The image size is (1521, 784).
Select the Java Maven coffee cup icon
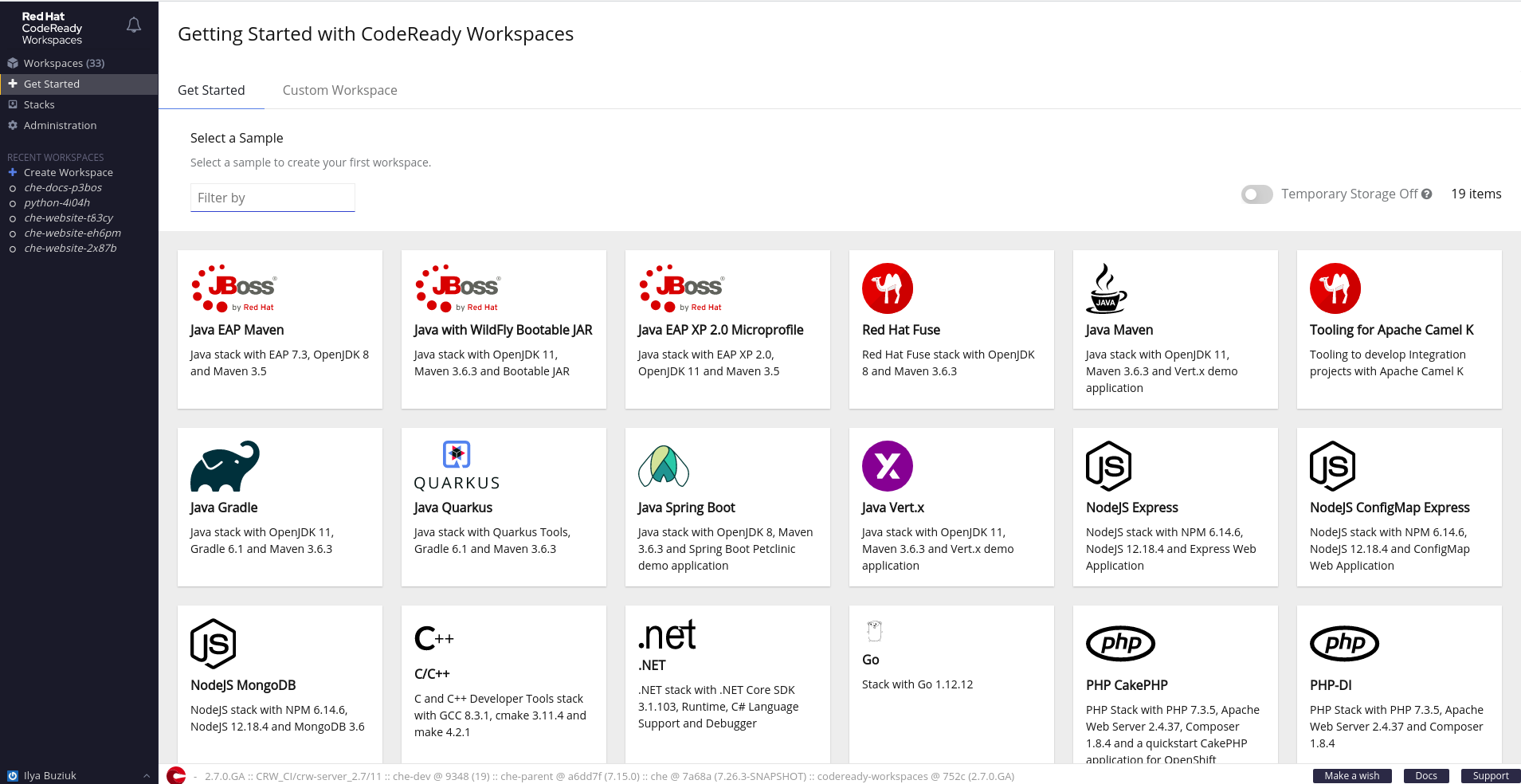click(x=1107, y=288)
